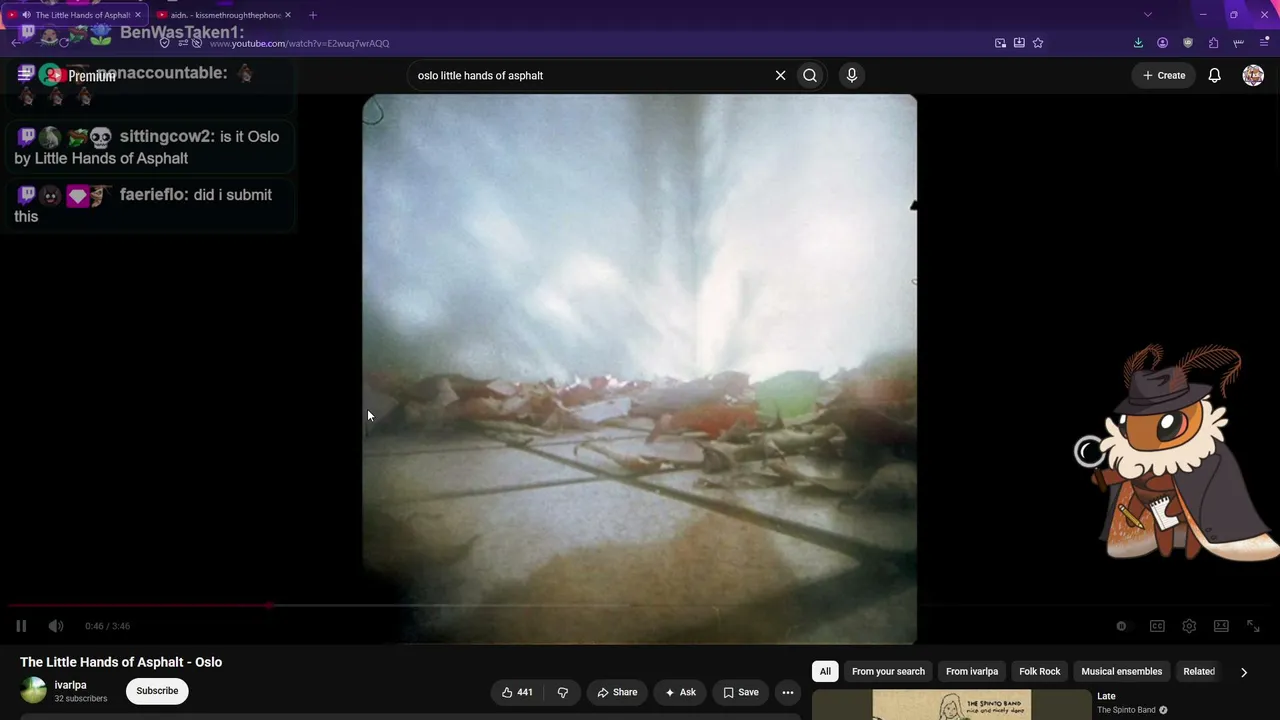Open the YouTube account avatar menu

coord(1253,75)
